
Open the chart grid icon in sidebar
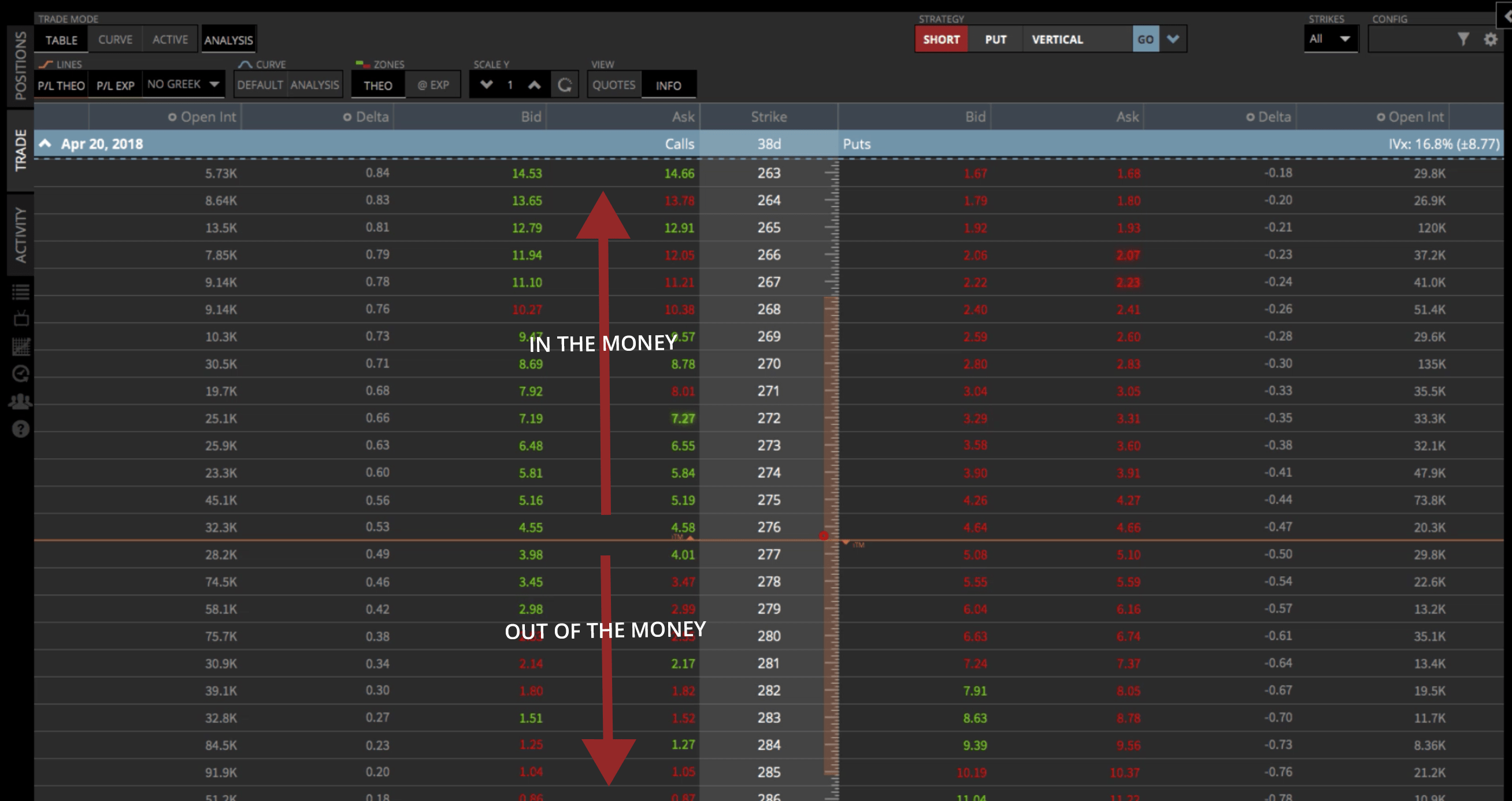click(x=21, y=346)
